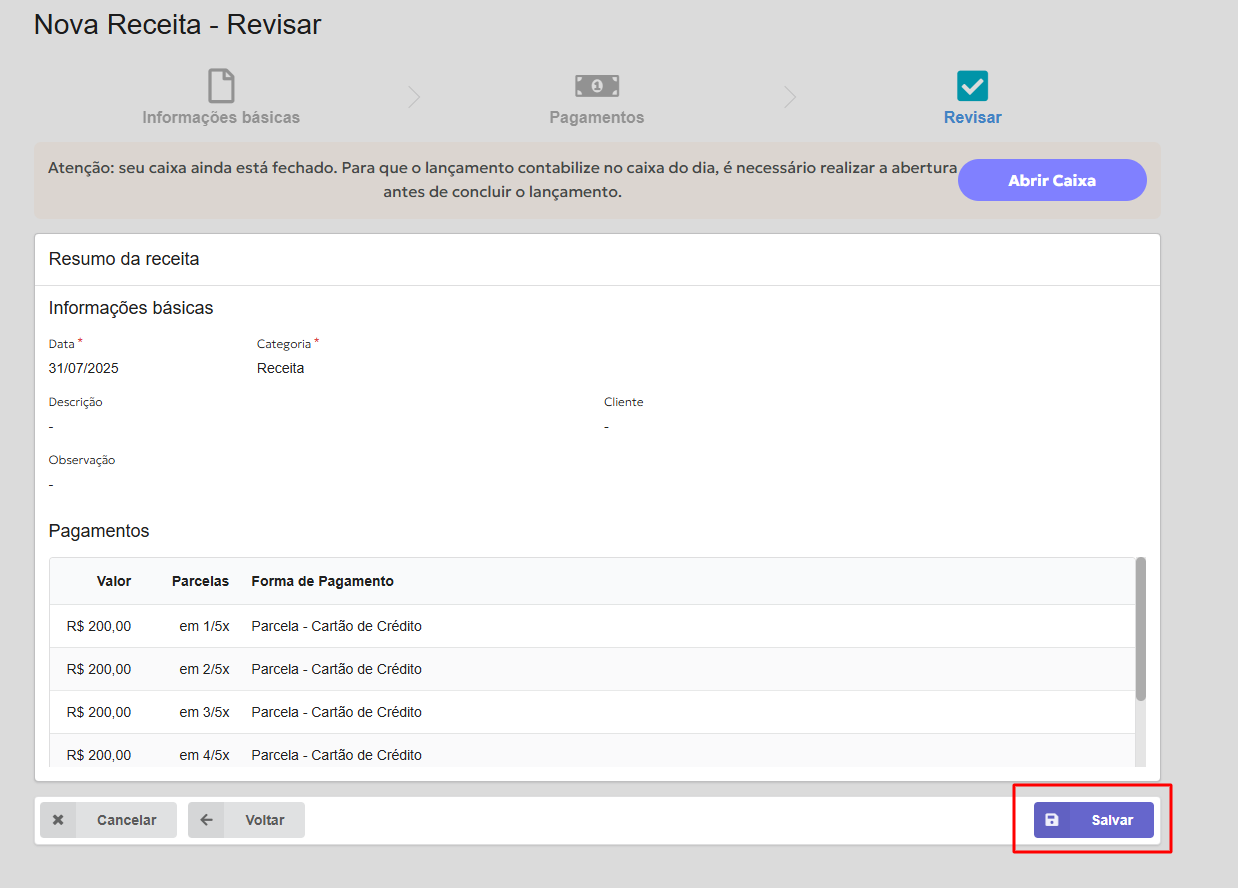This screenshot has width=1238, height=888.
Task: Go back using the Voltar button
Action: click(x=246, y=820)
